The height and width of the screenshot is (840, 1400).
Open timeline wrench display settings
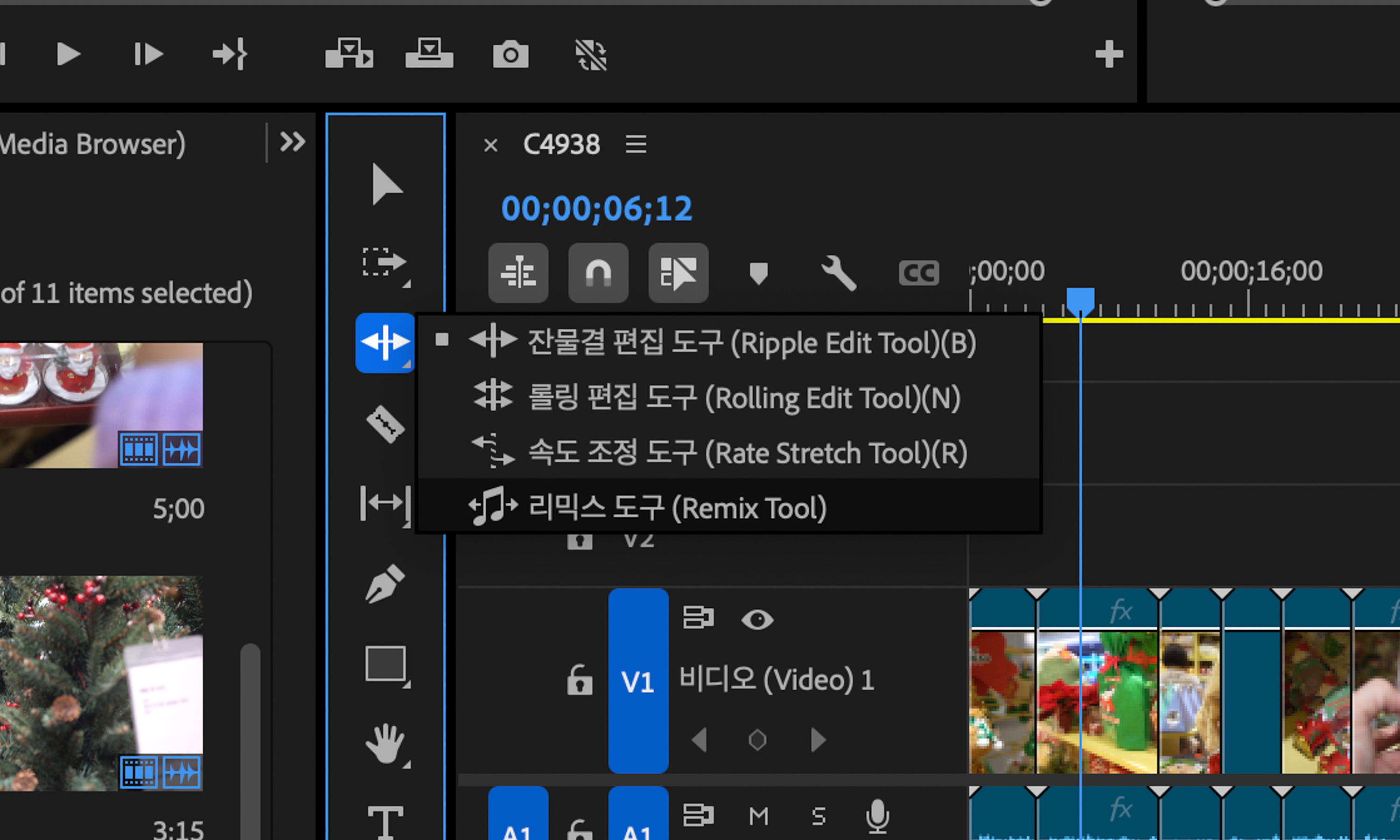click(x=838, y=273)
